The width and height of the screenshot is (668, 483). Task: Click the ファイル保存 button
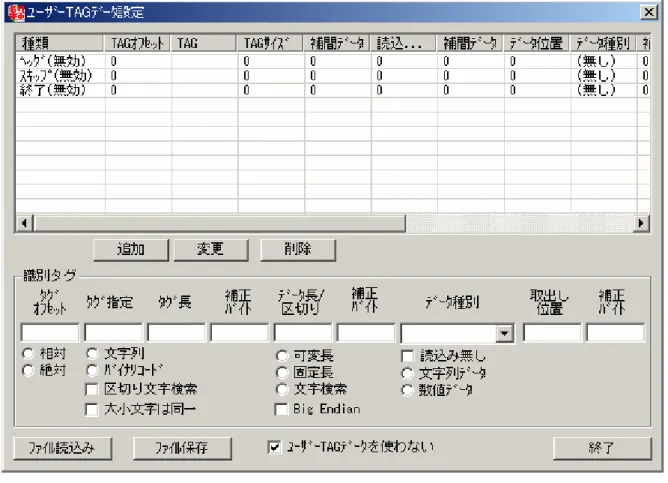click(x=182, y=448)
